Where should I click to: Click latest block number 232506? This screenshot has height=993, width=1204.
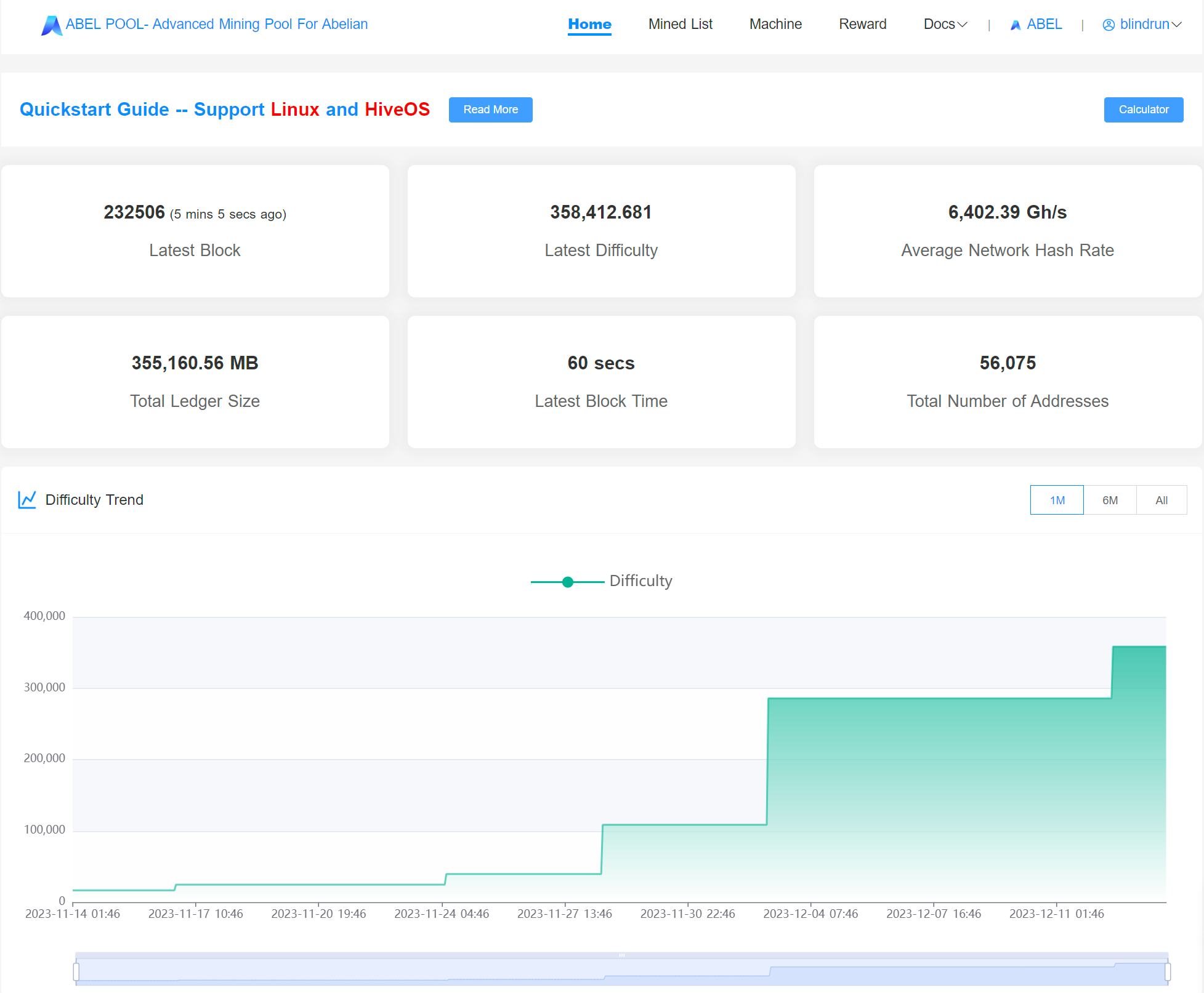[134, 212]
